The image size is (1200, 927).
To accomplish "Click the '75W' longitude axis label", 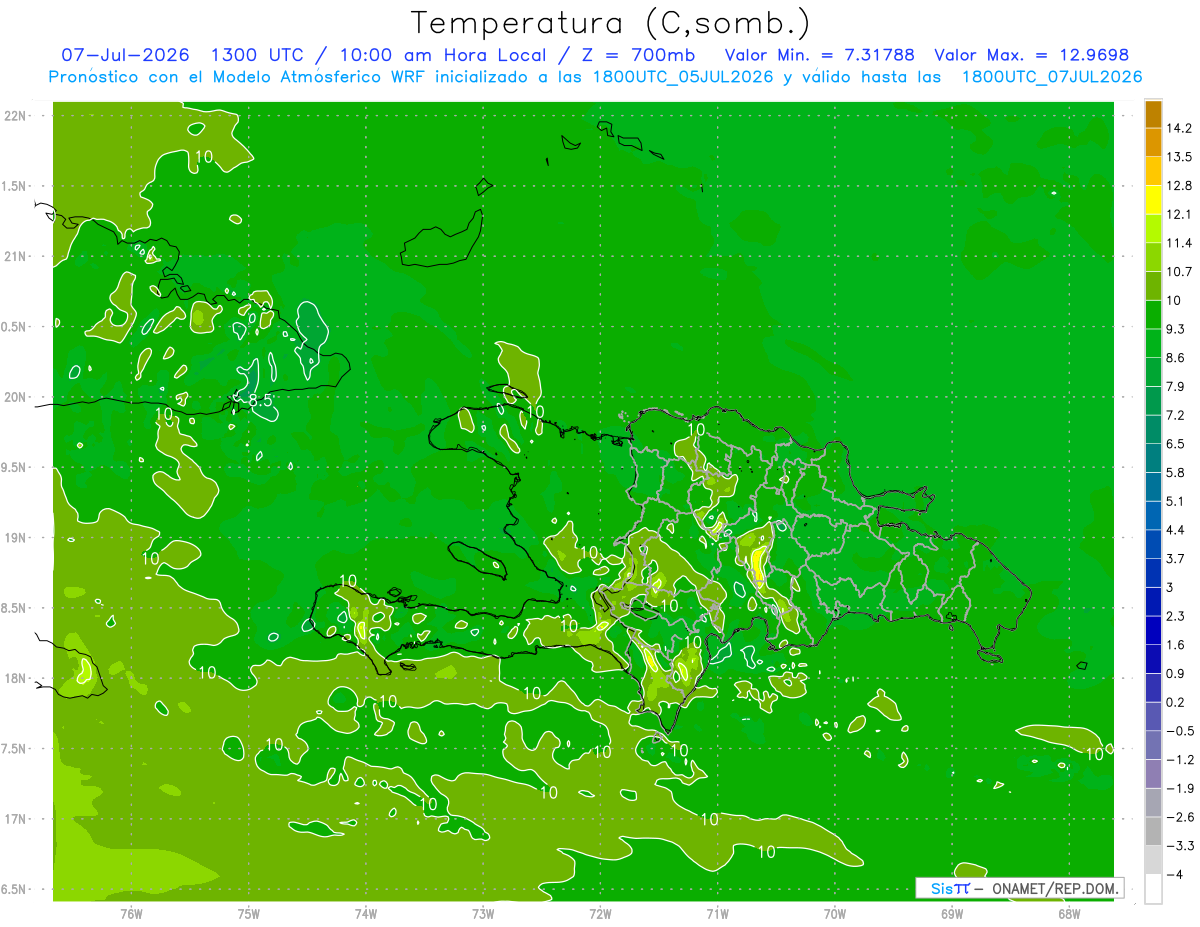I will [249, 913].
